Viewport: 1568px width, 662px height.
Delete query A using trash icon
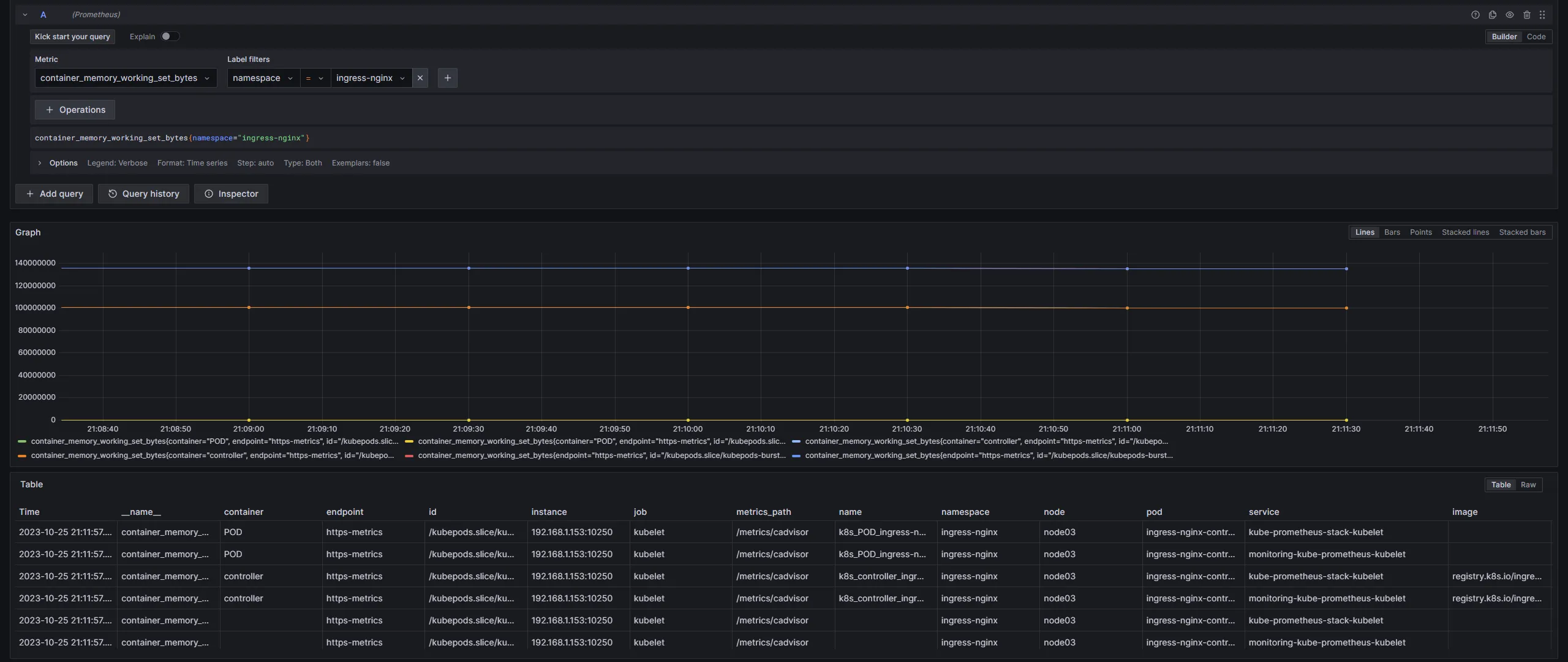pyautogui.click(x=1526, y=15)
